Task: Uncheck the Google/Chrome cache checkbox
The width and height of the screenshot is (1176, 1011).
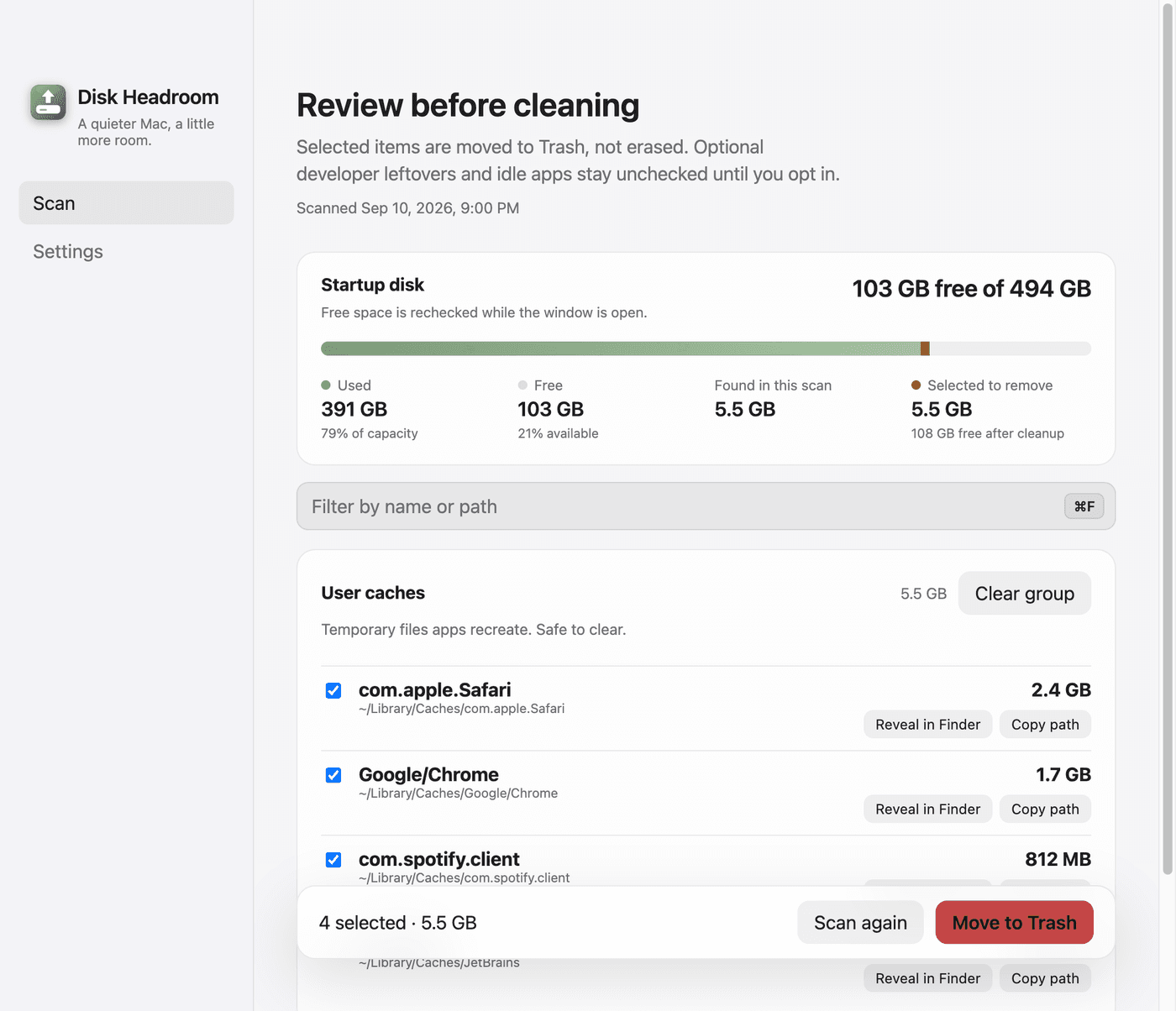Action: point(333,775)
